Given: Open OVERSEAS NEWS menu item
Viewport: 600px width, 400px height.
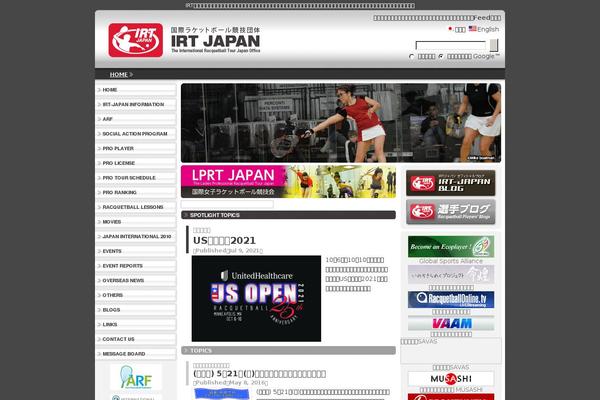Looking at the screenshot, I should point(136,281).
